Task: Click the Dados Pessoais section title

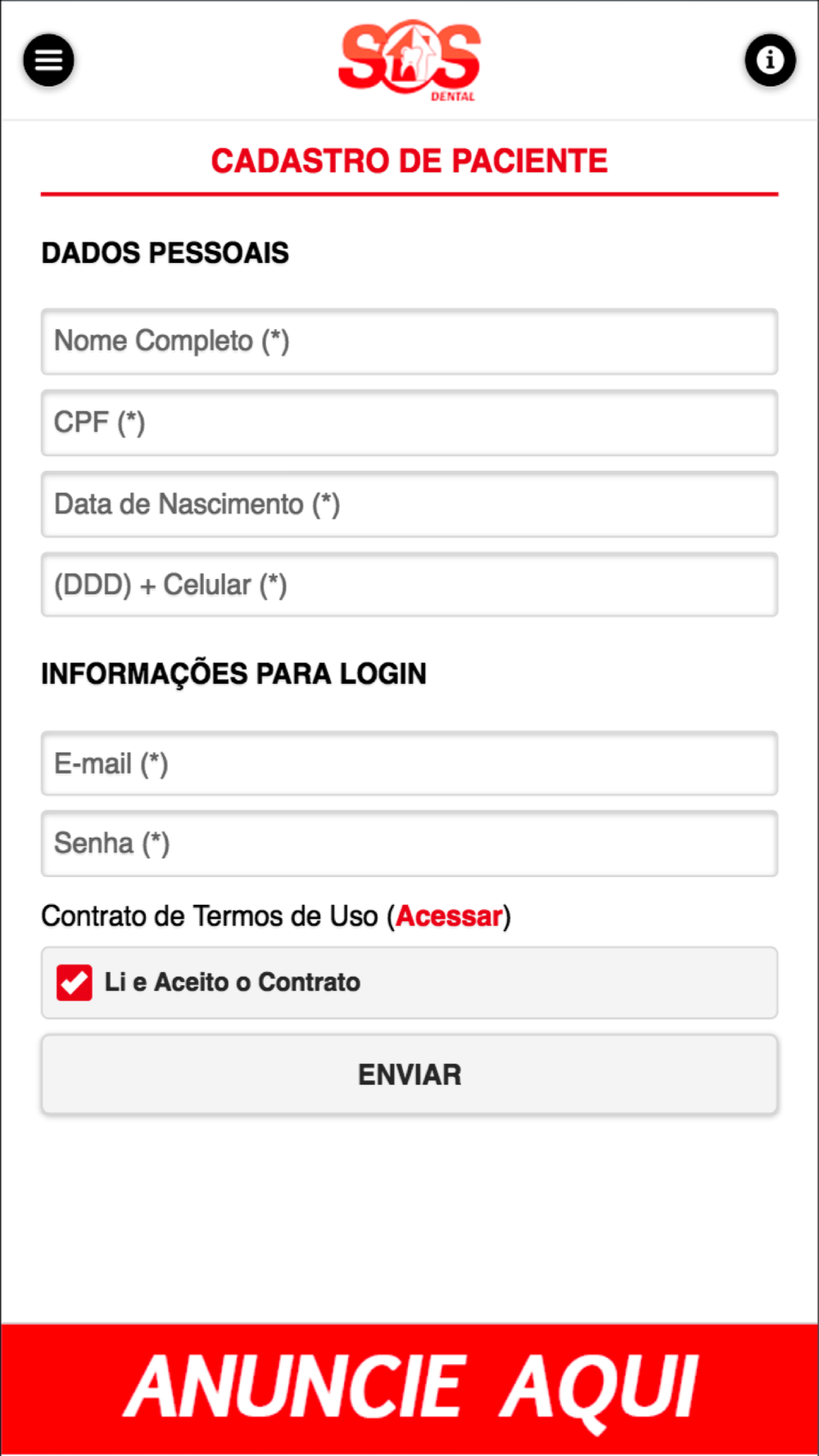Action: click(165, 253)
